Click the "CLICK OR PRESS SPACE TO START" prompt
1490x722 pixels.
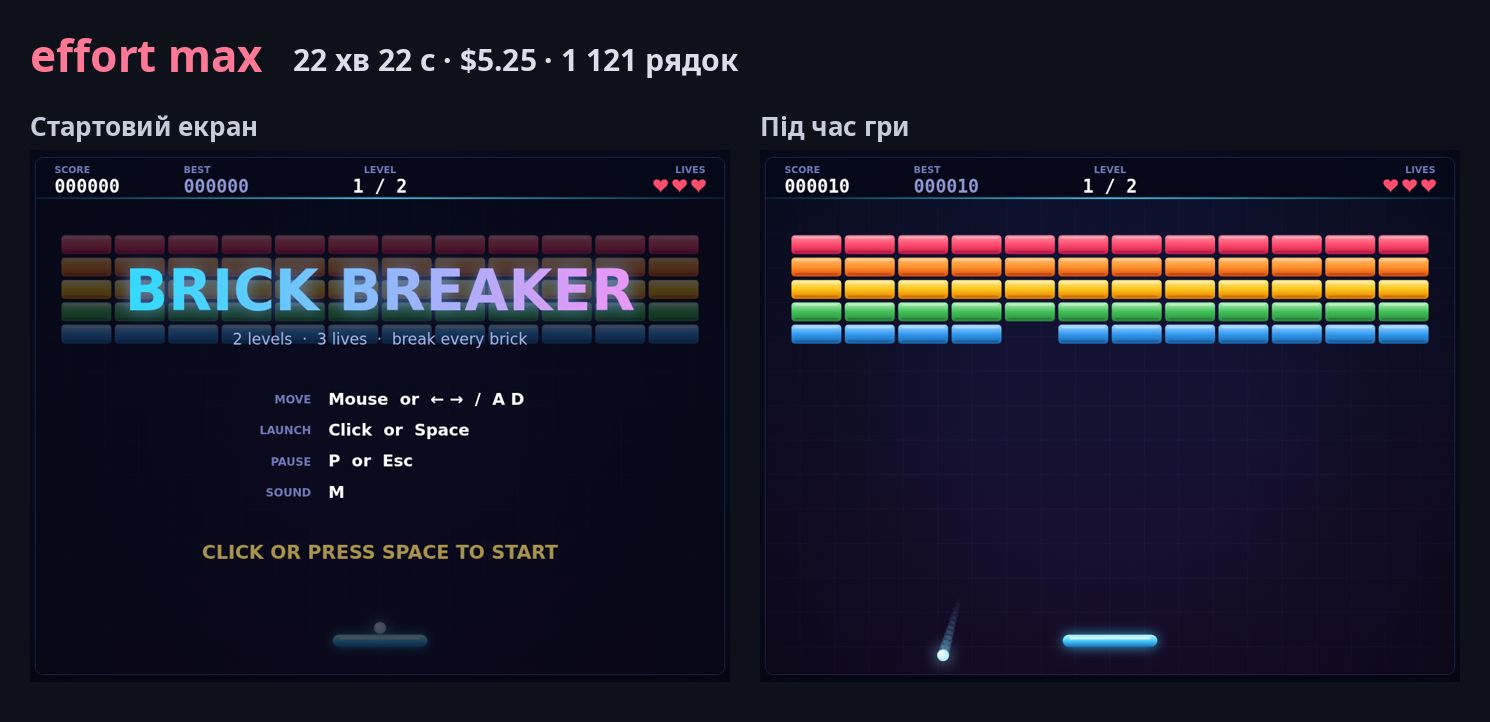pyautogui.click(x=380, y=552)
